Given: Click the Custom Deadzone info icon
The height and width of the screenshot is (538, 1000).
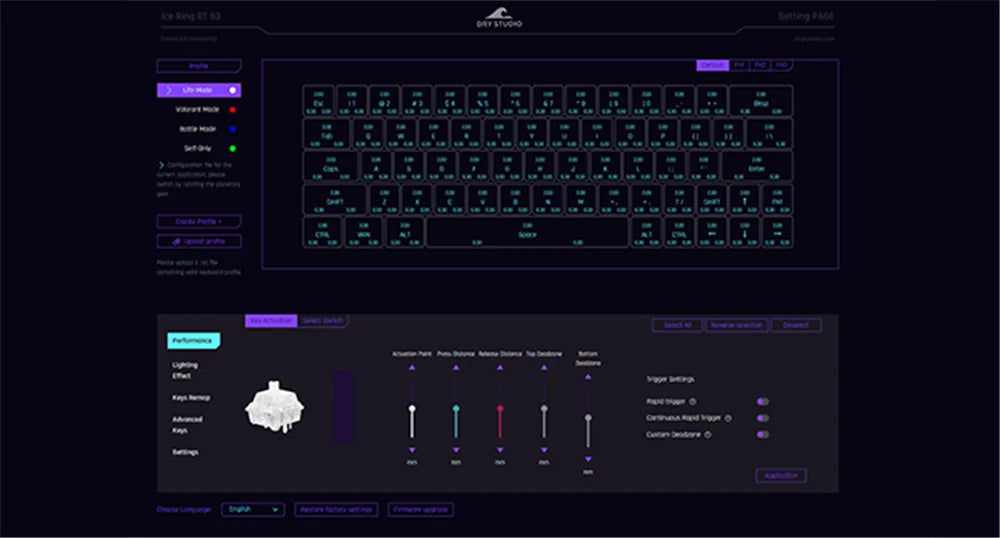Looking at the screenshot, I should point(708,435).
